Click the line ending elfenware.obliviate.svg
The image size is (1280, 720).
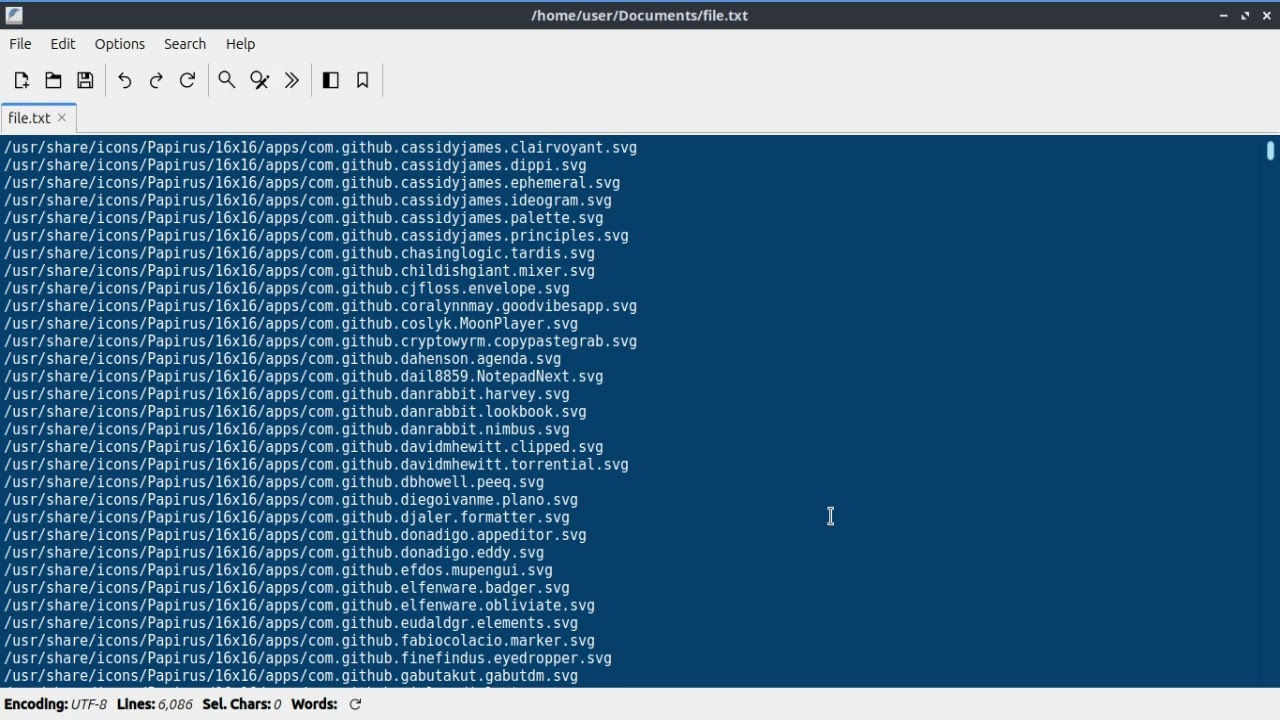[x=299, y=605]
